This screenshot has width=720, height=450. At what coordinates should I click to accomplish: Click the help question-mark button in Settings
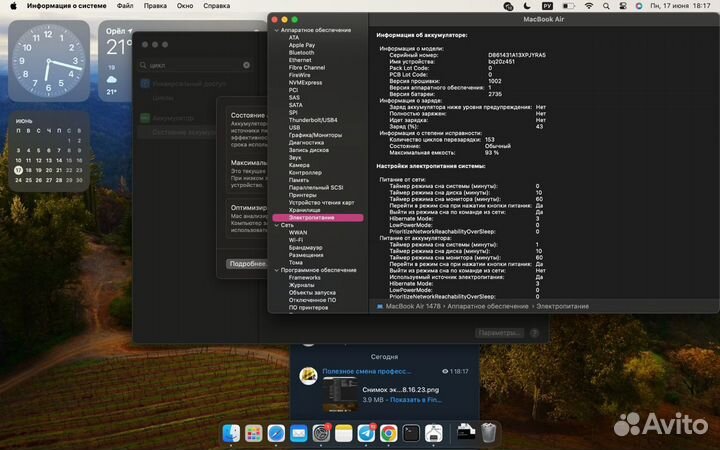click(x=534, y=333)
